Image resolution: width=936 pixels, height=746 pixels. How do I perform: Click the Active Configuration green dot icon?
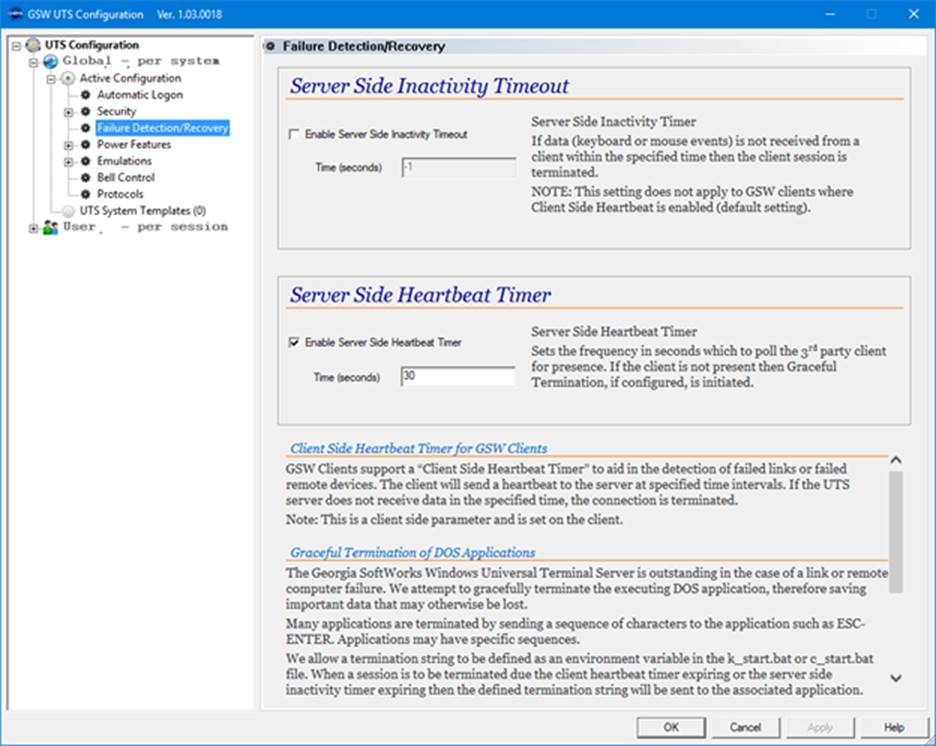pos(68,78)
